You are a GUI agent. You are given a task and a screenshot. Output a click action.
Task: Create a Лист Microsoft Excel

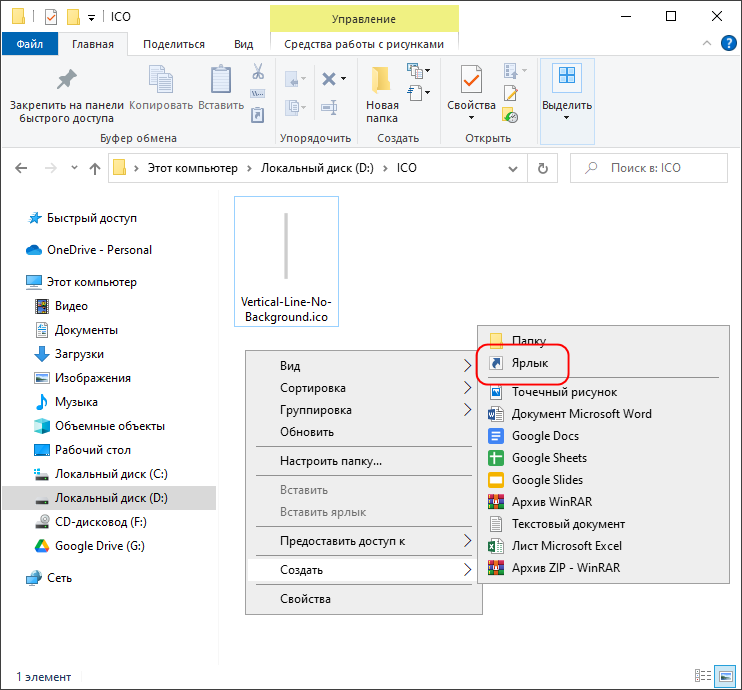pyautogui.click(x=603, y=546)
